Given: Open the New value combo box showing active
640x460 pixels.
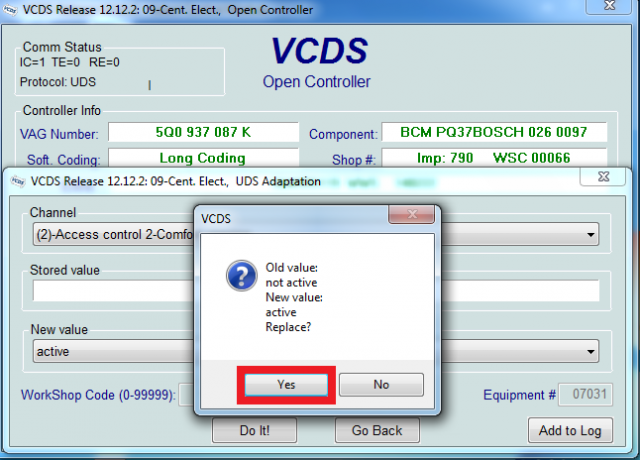Looking at the screenshot, I should 316,351.
